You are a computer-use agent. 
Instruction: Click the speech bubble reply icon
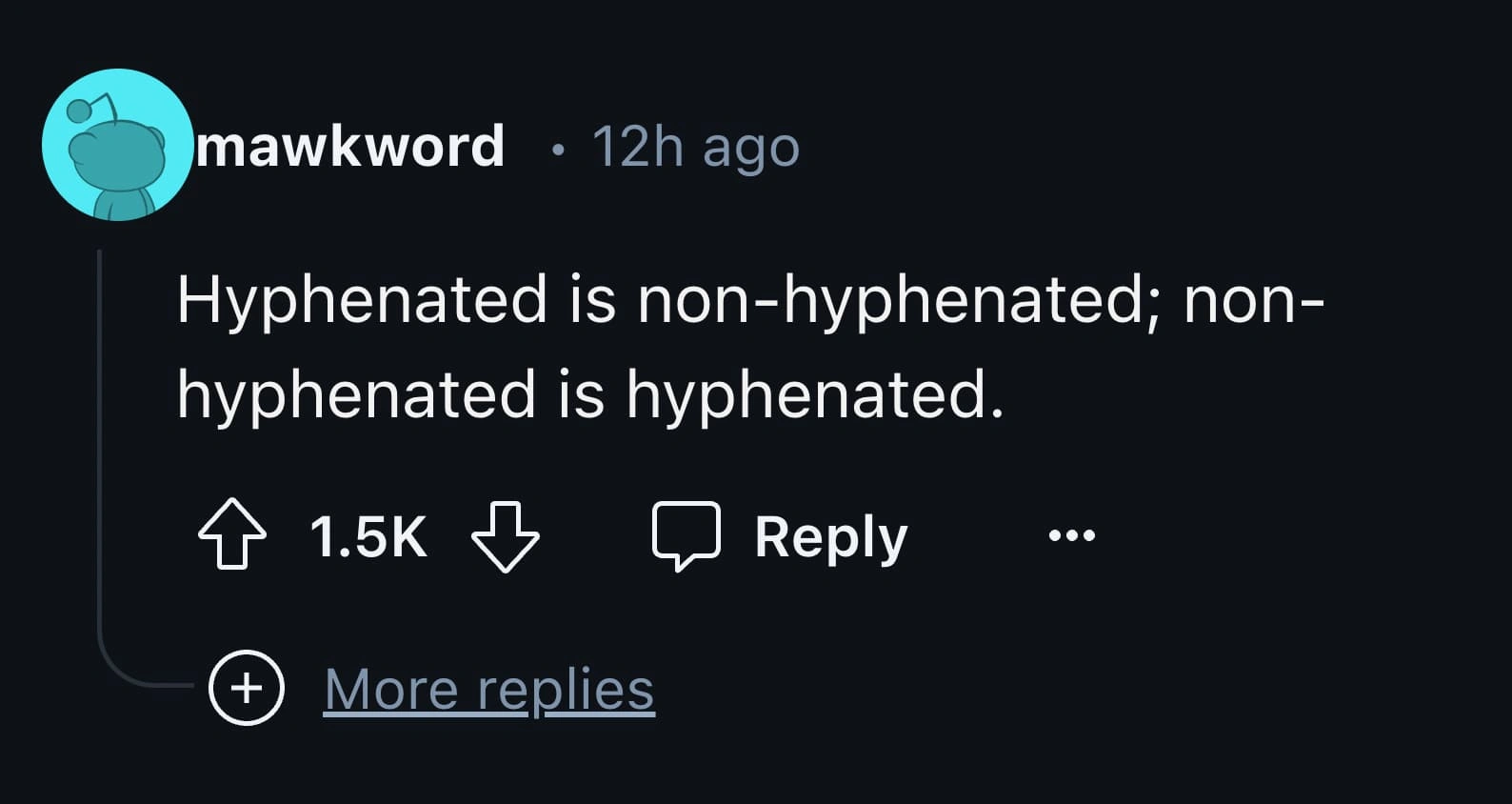(685, 536)
